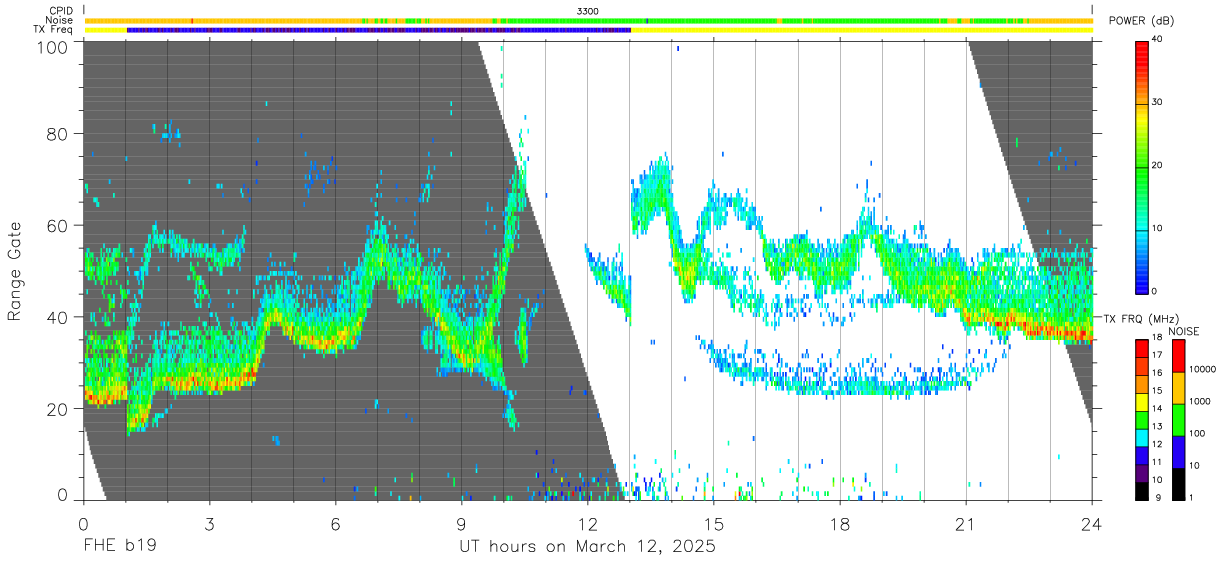
Task: Click the x-axis tick label '0'
Action: [x=83, y=524]
